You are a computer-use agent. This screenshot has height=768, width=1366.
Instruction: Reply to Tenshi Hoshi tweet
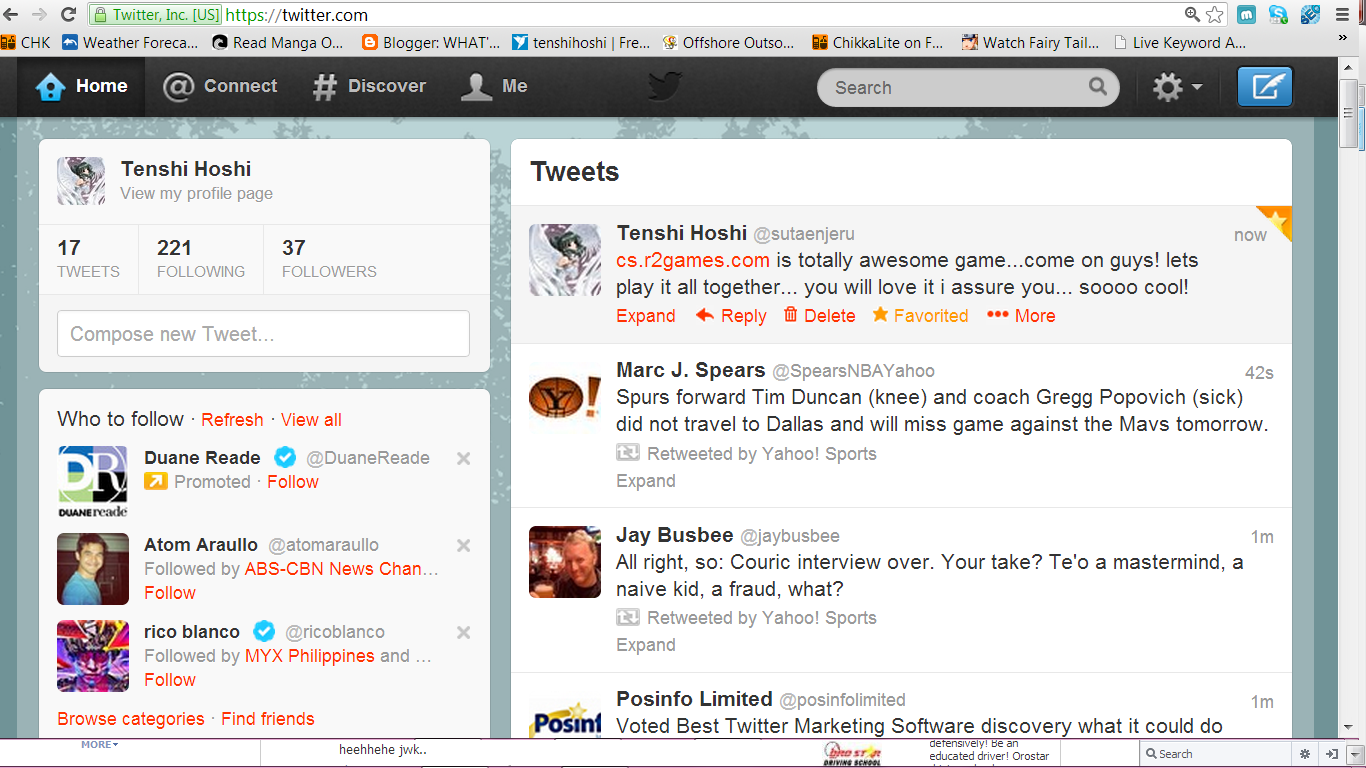click(731, 316)
